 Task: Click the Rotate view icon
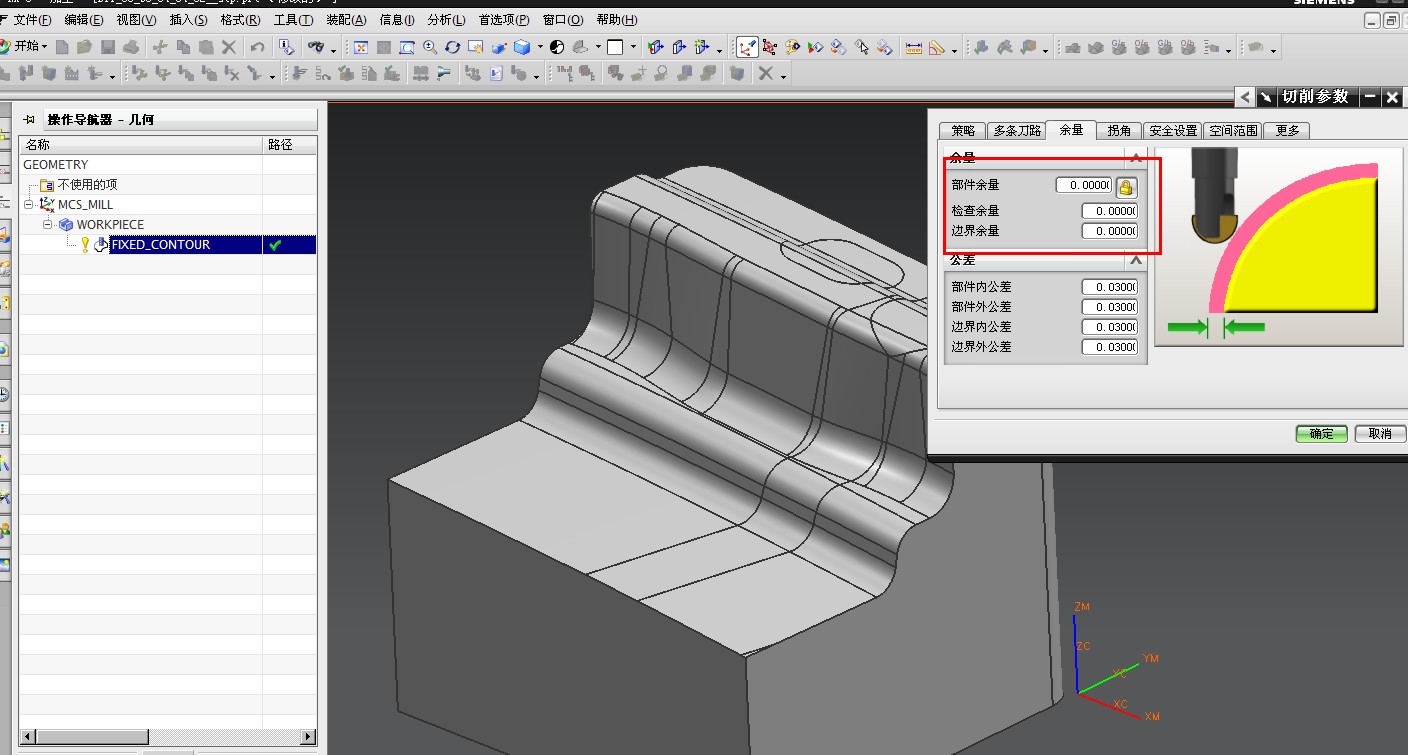(452, 47)
